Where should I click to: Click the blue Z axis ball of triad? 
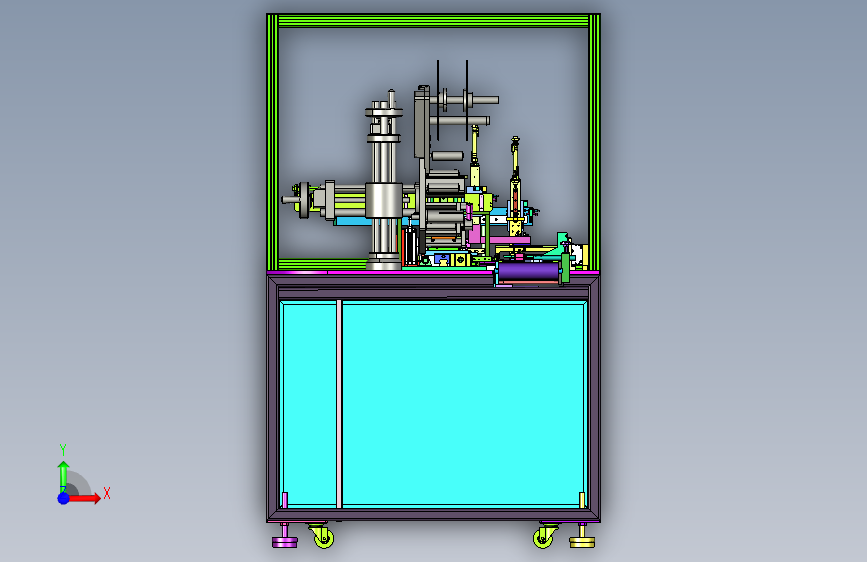click(x=64, y=498)
